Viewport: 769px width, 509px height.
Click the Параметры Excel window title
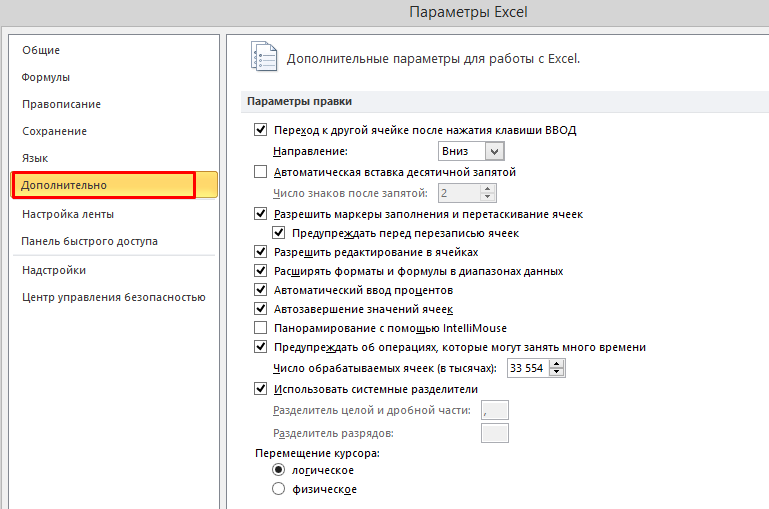[x=468, y=12]
